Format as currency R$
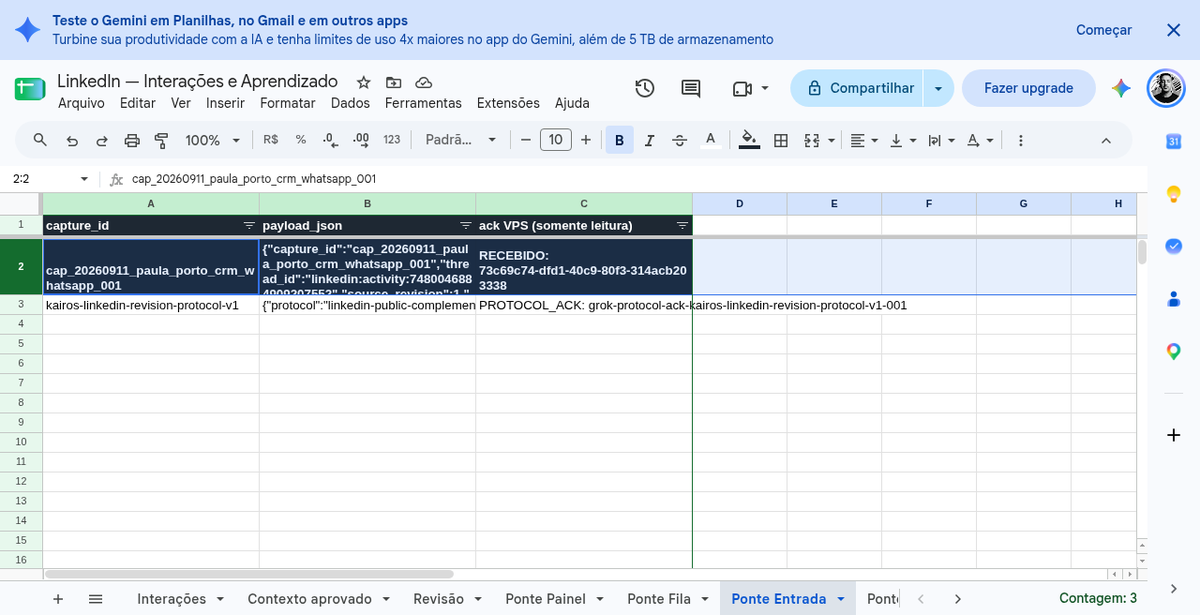1200x615 pixels. pos(270,140)
